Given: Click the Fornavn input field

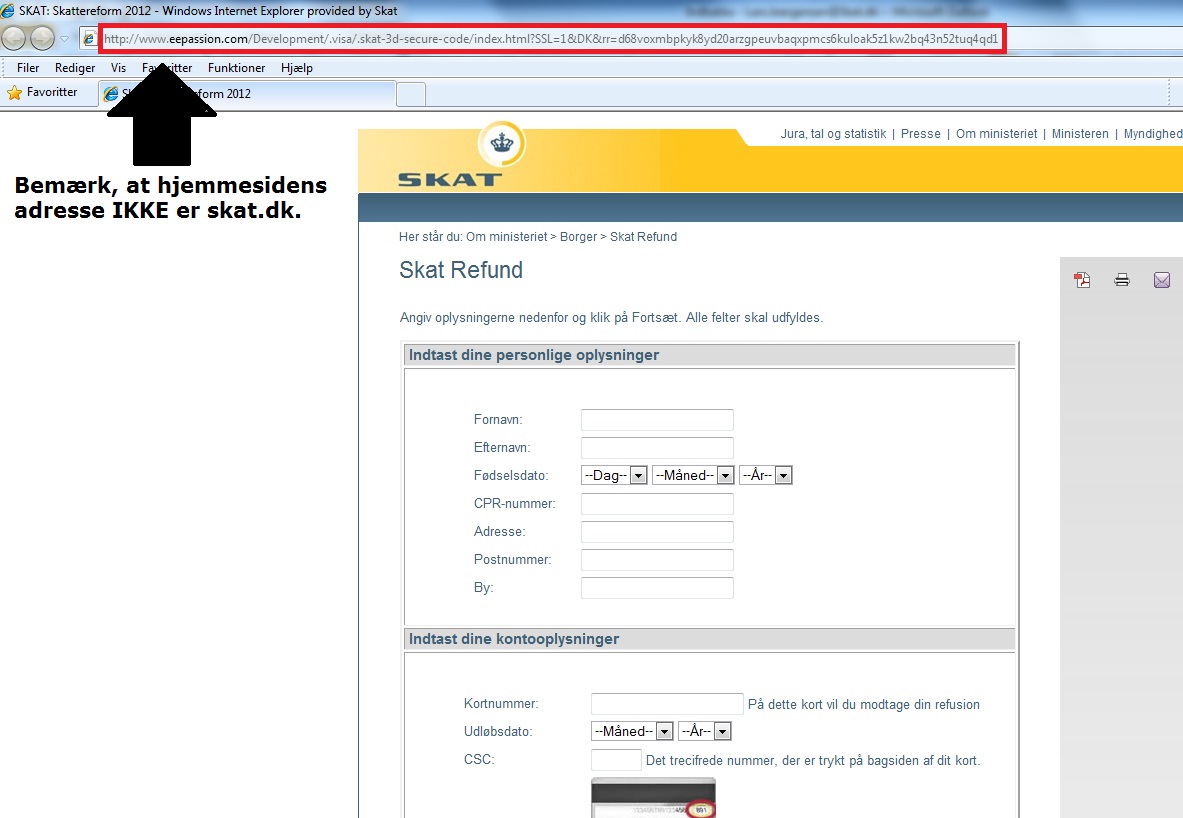Looking at the screenshot, I should (x=657, y=420).
